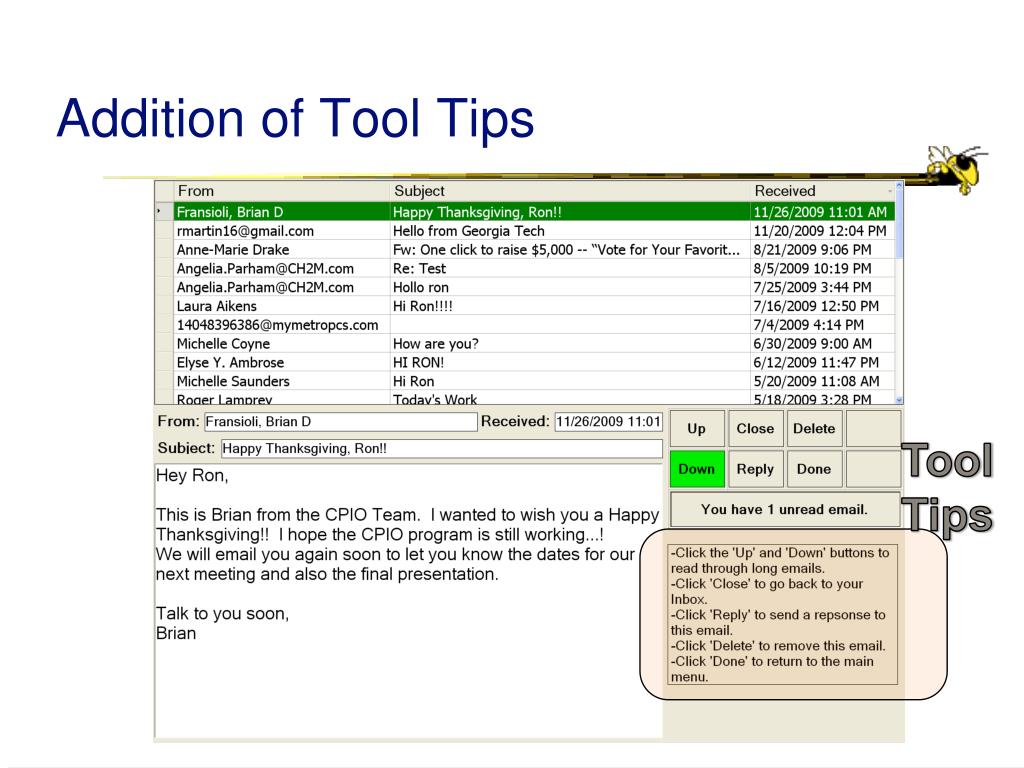Click the Georgia Tech yellow jacket mascot image
The height and width of the screenshot is (768, 1024).
tap(955, 169)
